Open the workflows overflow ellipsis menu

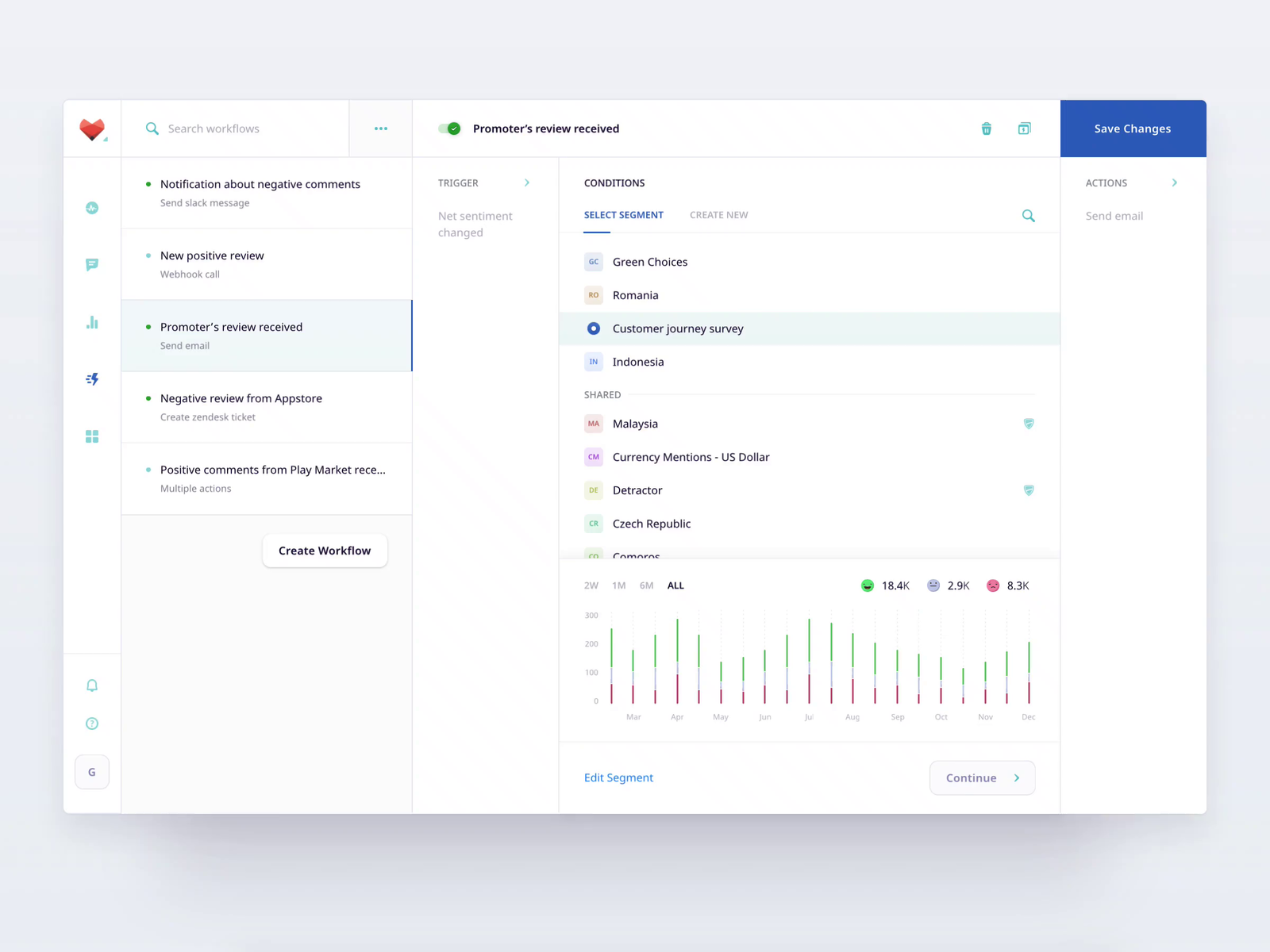pos(380,128)
